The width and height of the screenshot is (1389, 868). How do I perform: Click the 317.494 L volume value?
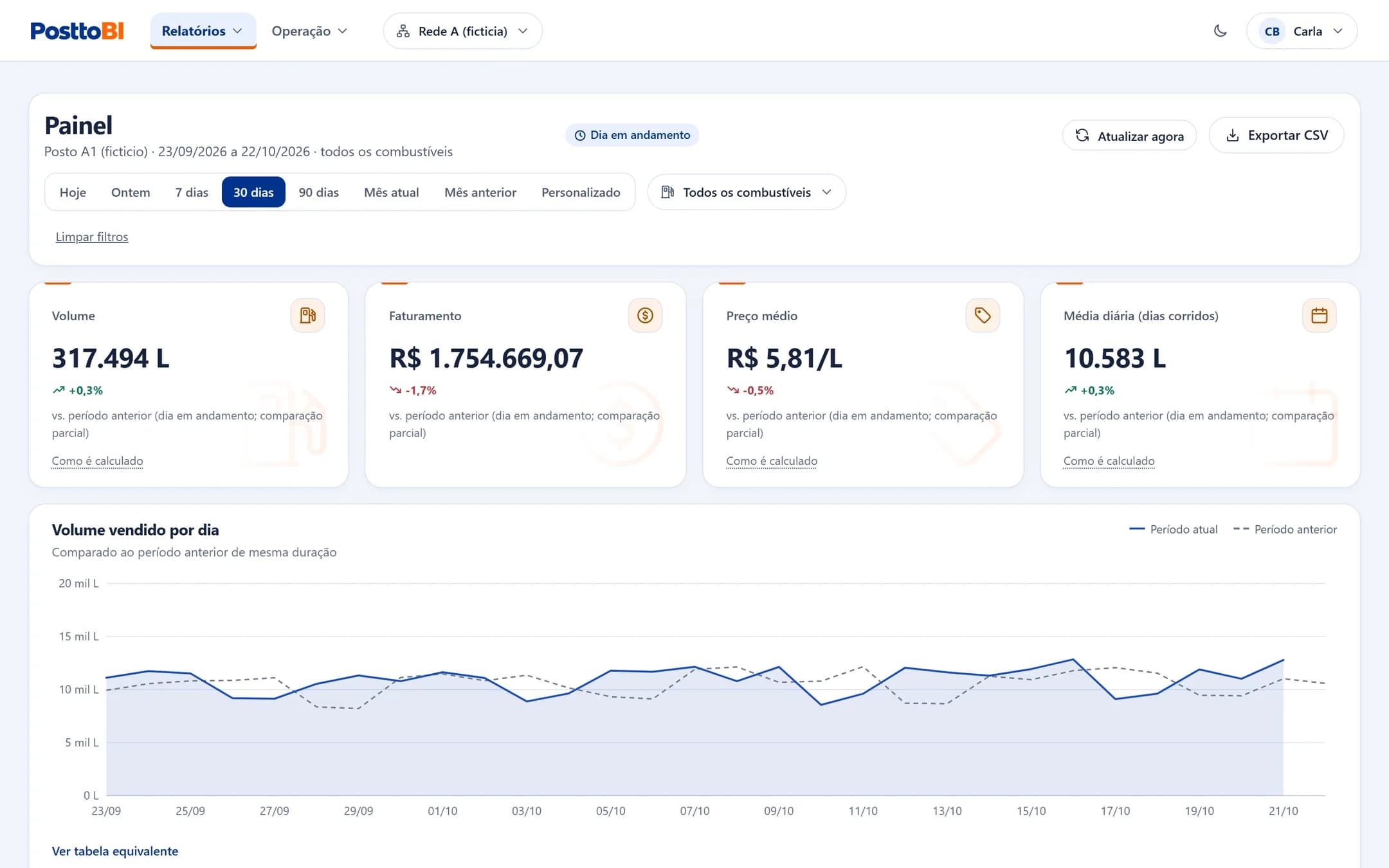pyautogui.click(x=111, y=358)
